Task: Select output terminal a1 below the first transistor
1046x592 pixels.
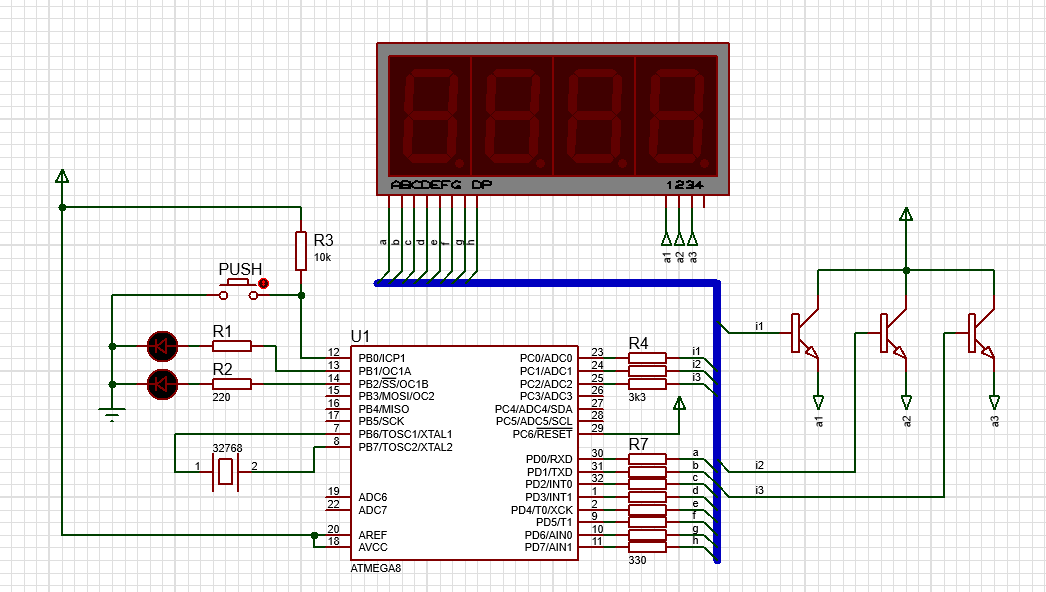Action: [x=818, y=402]
